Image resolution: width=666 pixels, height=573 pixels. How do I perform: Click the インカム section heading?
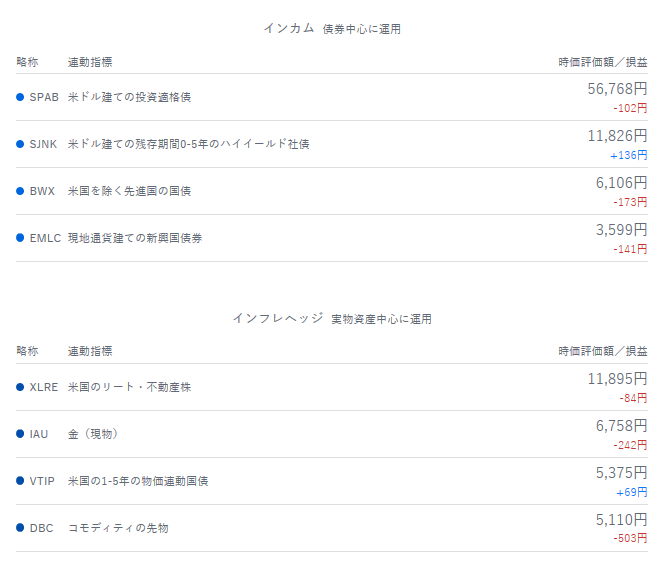(289, 28)
